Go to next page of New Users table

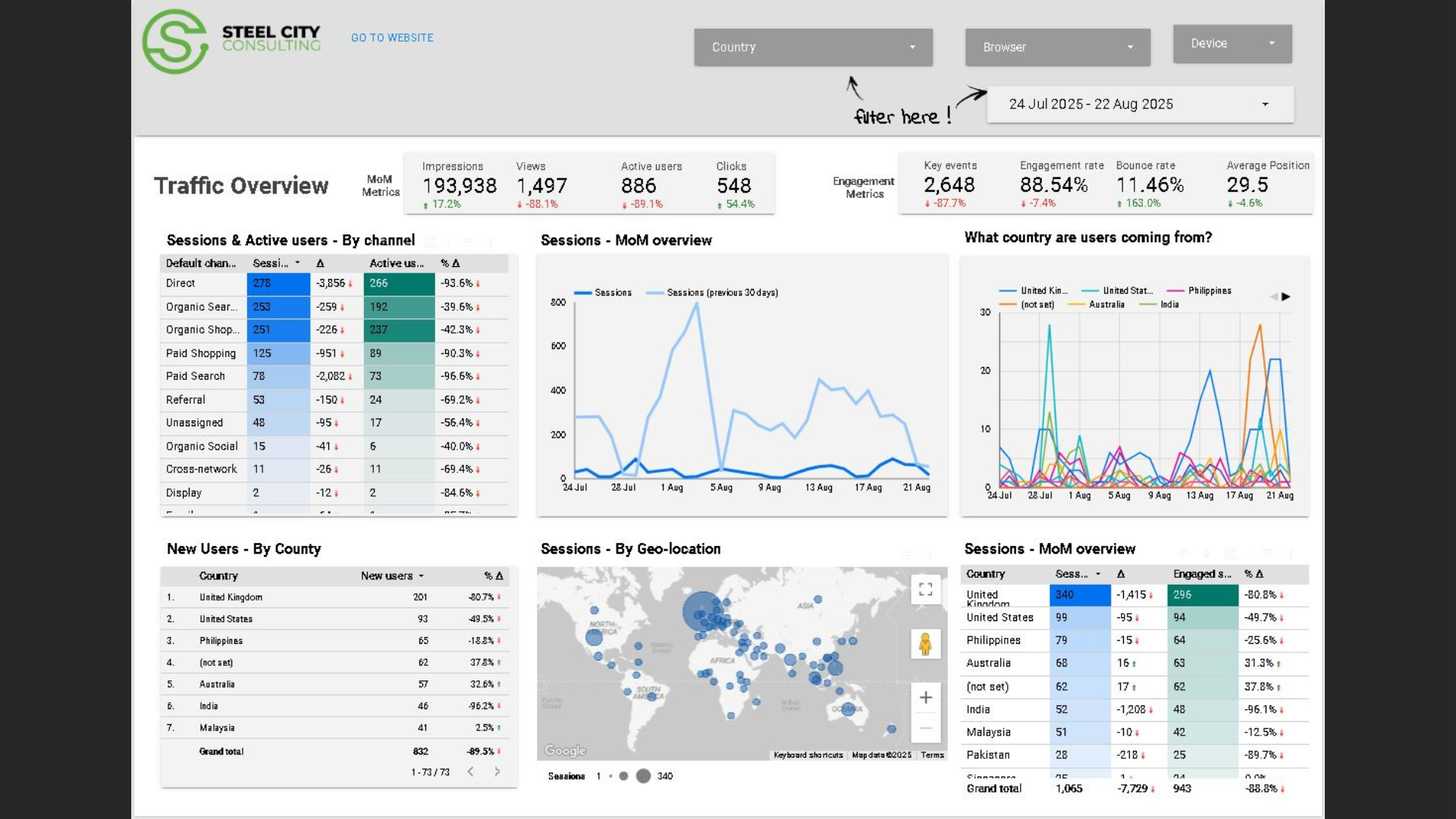coord(497,772)
